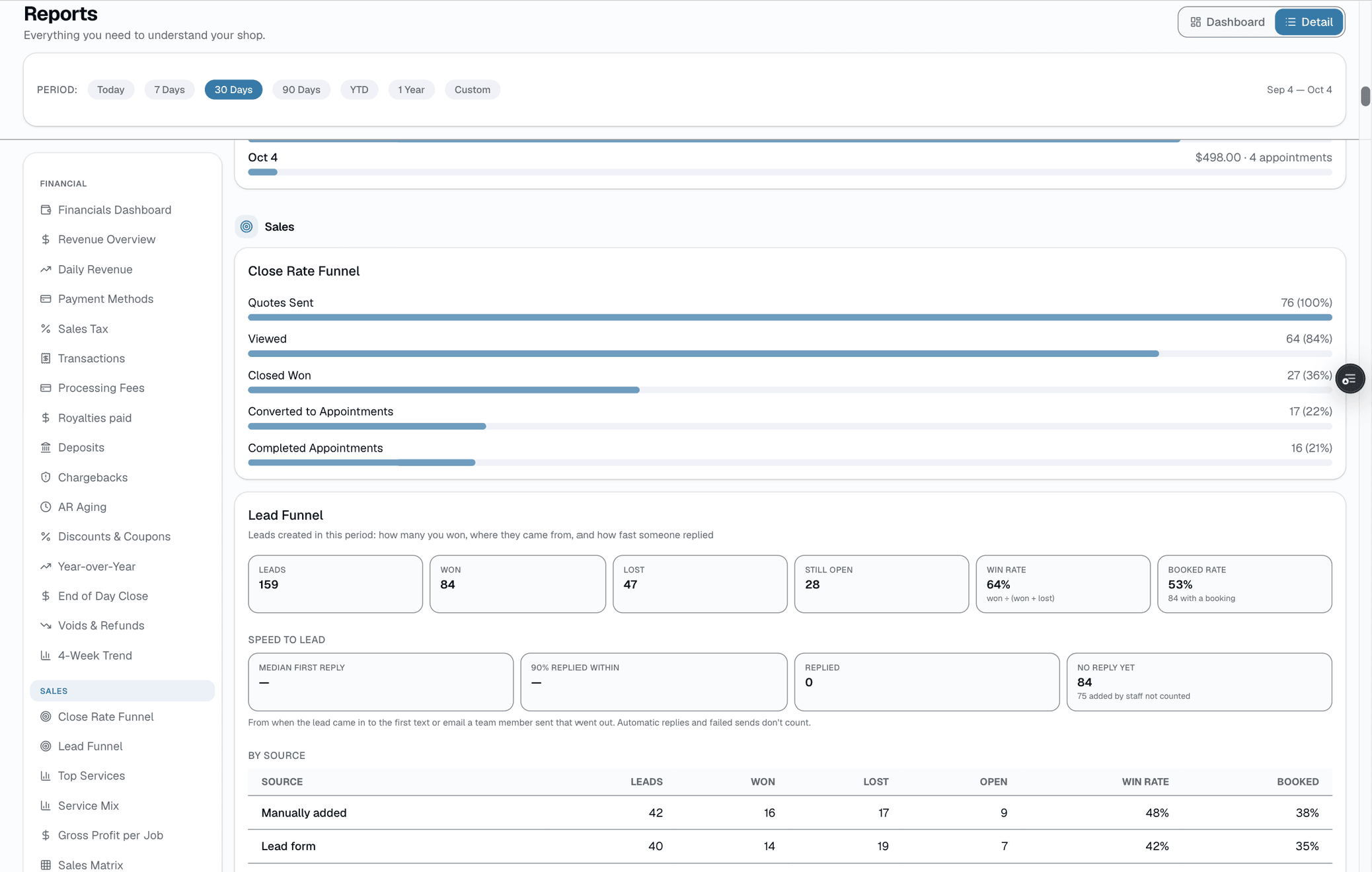Click the Manually added source row

(790, 813)
